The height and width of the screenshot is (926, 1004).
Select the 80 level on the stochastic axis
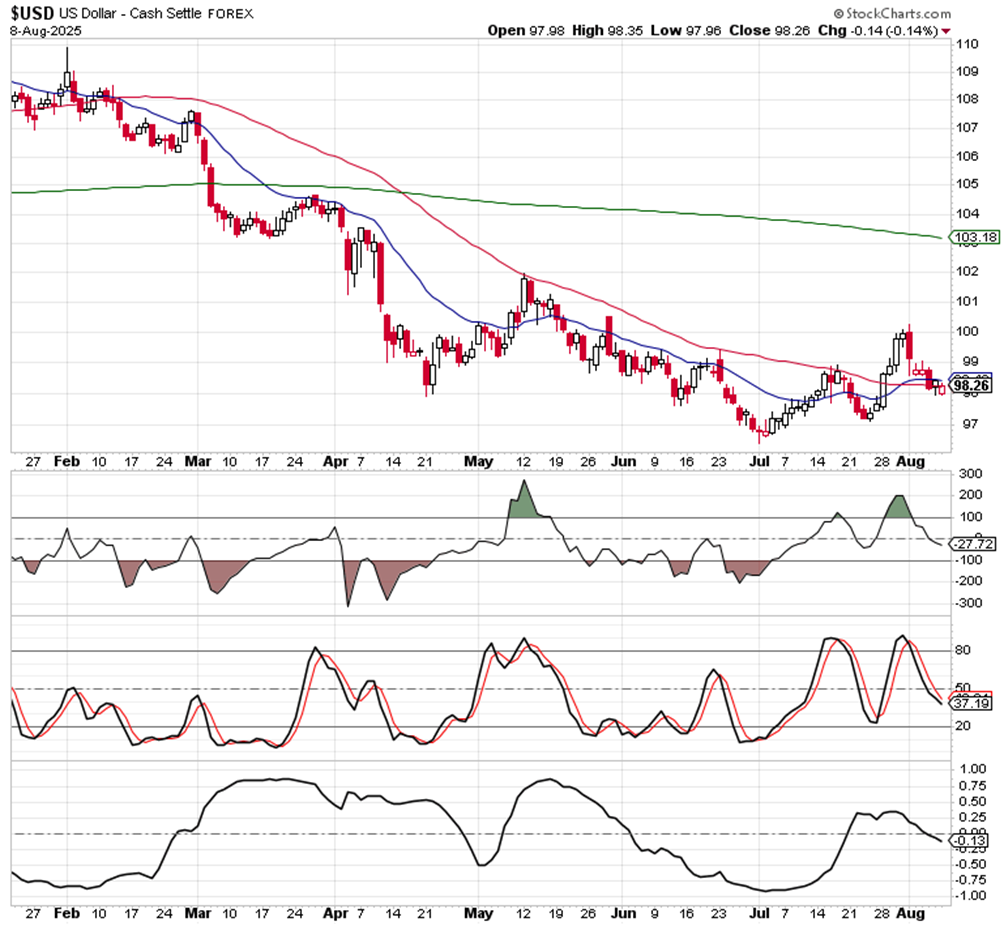pyautogui.click(x=964, y=650)
